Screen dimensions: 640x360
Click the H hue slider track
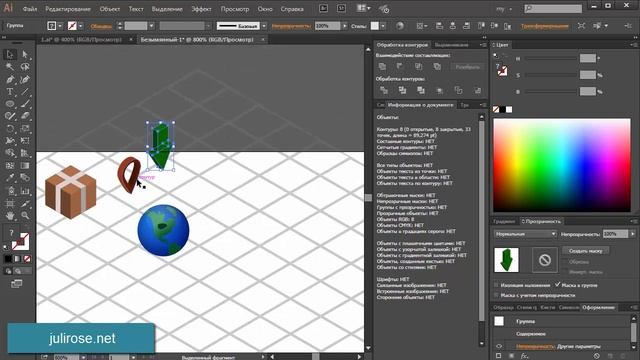551,58
